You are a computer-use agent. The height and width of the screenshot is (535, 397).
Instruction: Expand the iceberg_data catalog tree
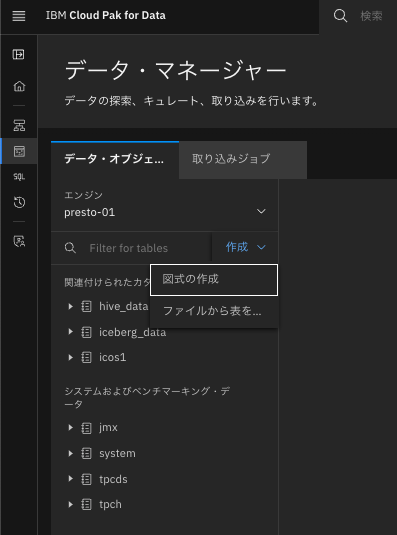click(x=71, y=332)
